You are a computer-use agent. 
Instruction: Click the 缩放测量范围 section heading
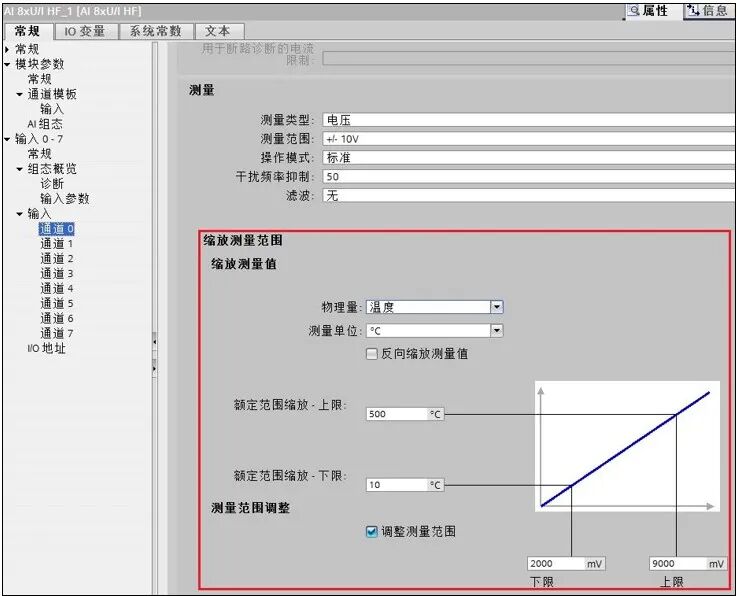click(243, 241)
